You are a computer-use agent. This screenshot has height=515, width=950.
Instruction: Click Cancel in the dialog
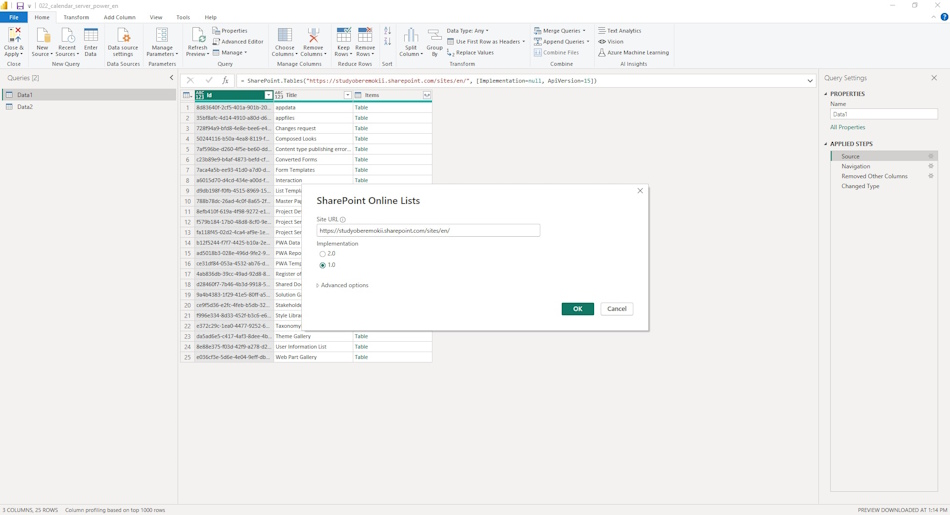tap(617, 309)
